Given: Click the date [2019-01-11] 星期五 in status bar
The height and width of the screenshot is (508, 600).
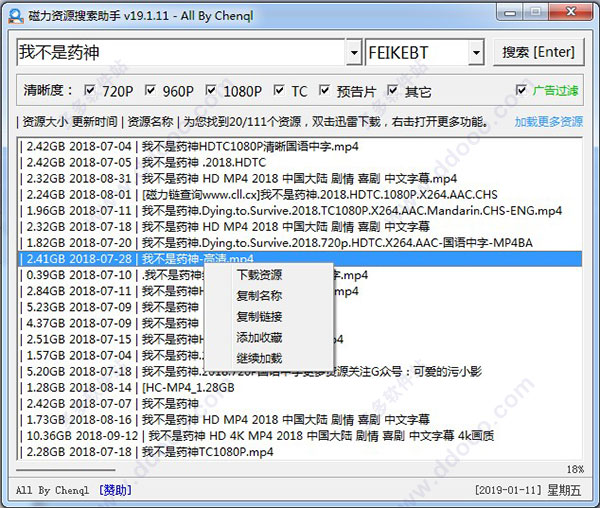Looking at the screenshot, I should [528, 490].
